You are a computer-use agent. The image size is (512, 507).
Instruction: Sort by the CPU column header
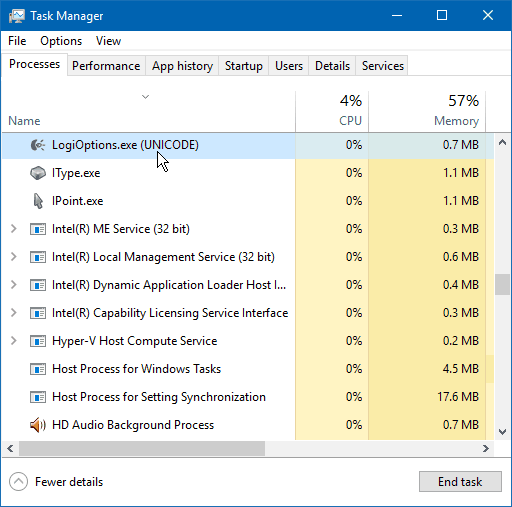332,112
